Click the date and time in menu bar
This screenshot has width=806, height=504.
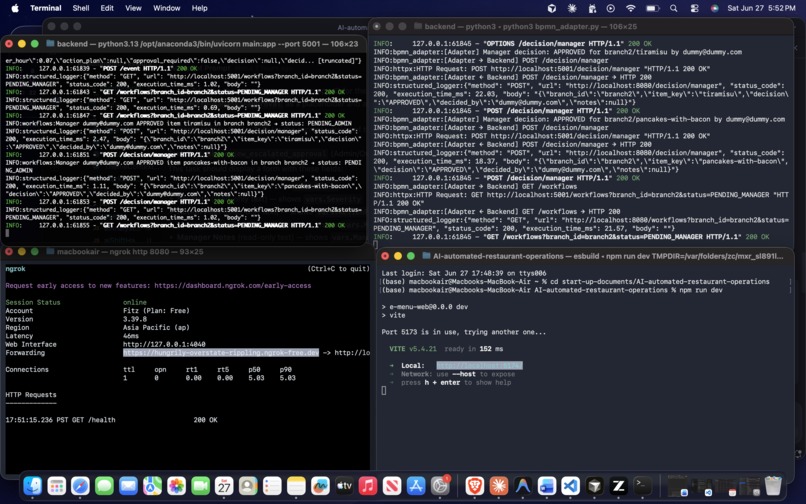pyautogui.click(x=761, y=8)
